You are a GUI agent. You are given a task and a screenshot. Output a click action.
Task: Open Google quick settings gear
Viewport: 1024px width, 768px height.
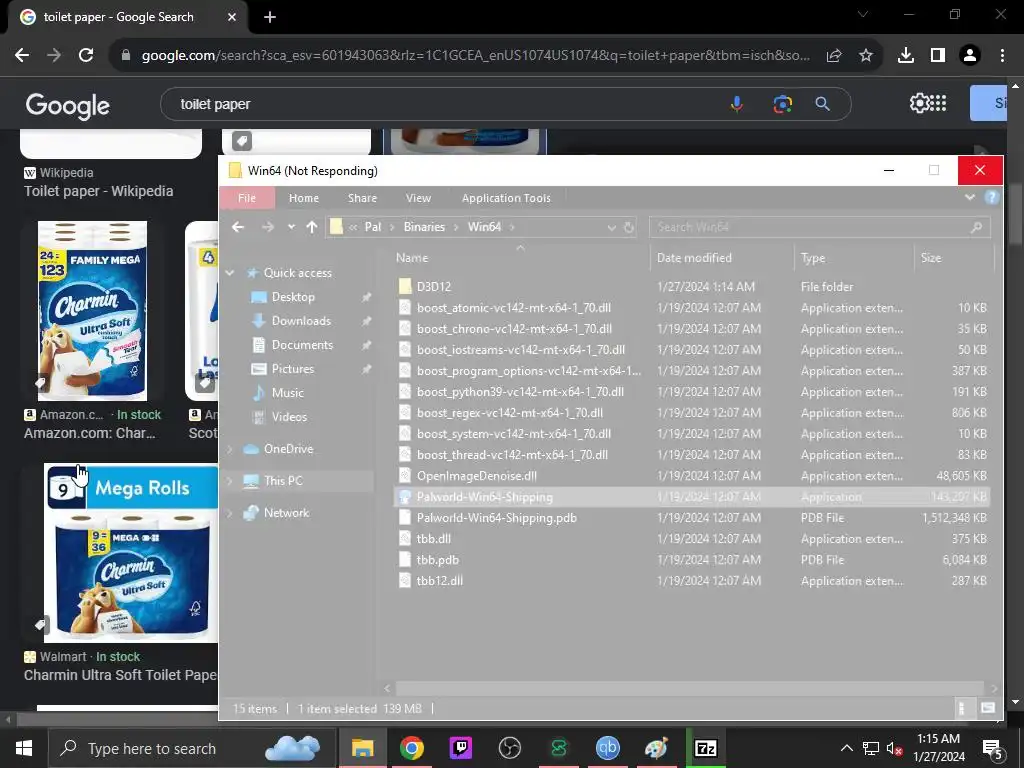(x=919, y=103)
